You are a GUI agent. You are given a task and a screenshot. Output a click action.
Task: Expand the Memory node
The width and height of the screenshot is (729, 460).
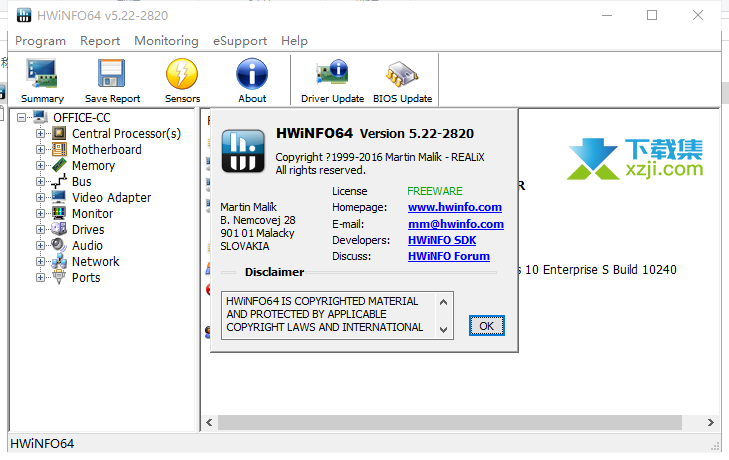(x=40, y=166)
